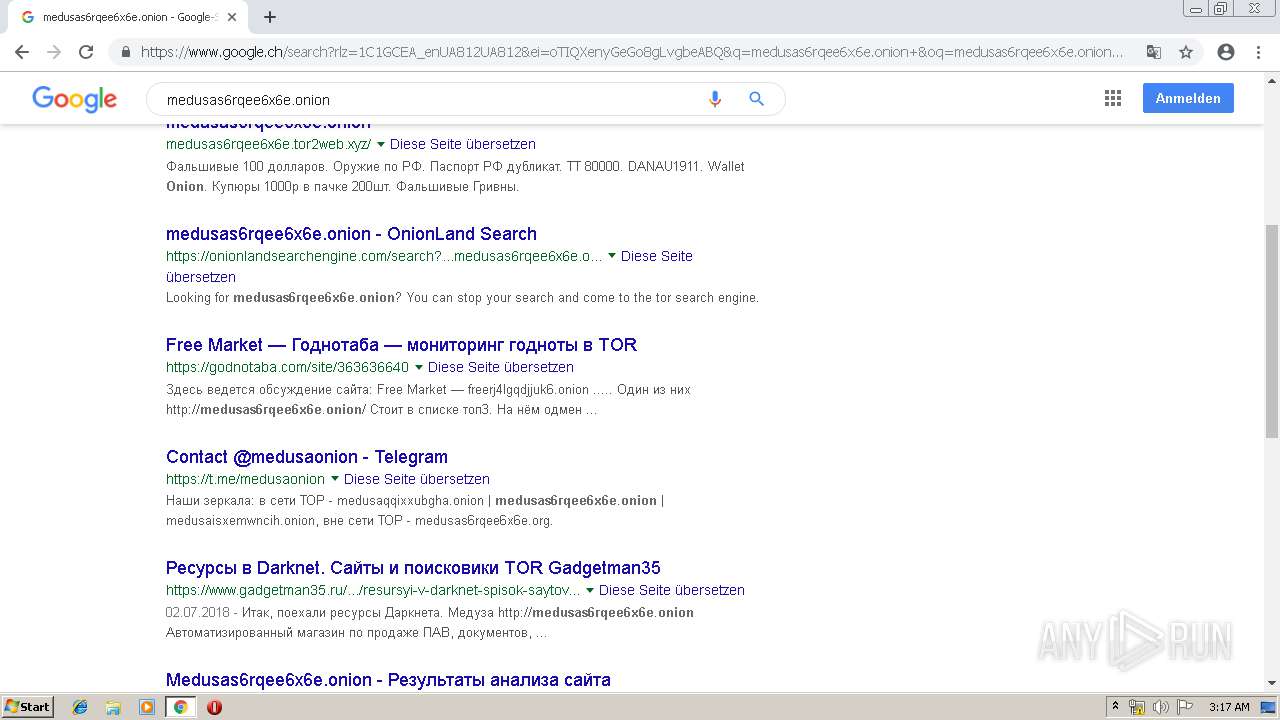Image resolution: width=1280 pixels, height=720 pixels.
Task: Click the taskbar clock showing 3:17 AM
Action: point(1229,707)
